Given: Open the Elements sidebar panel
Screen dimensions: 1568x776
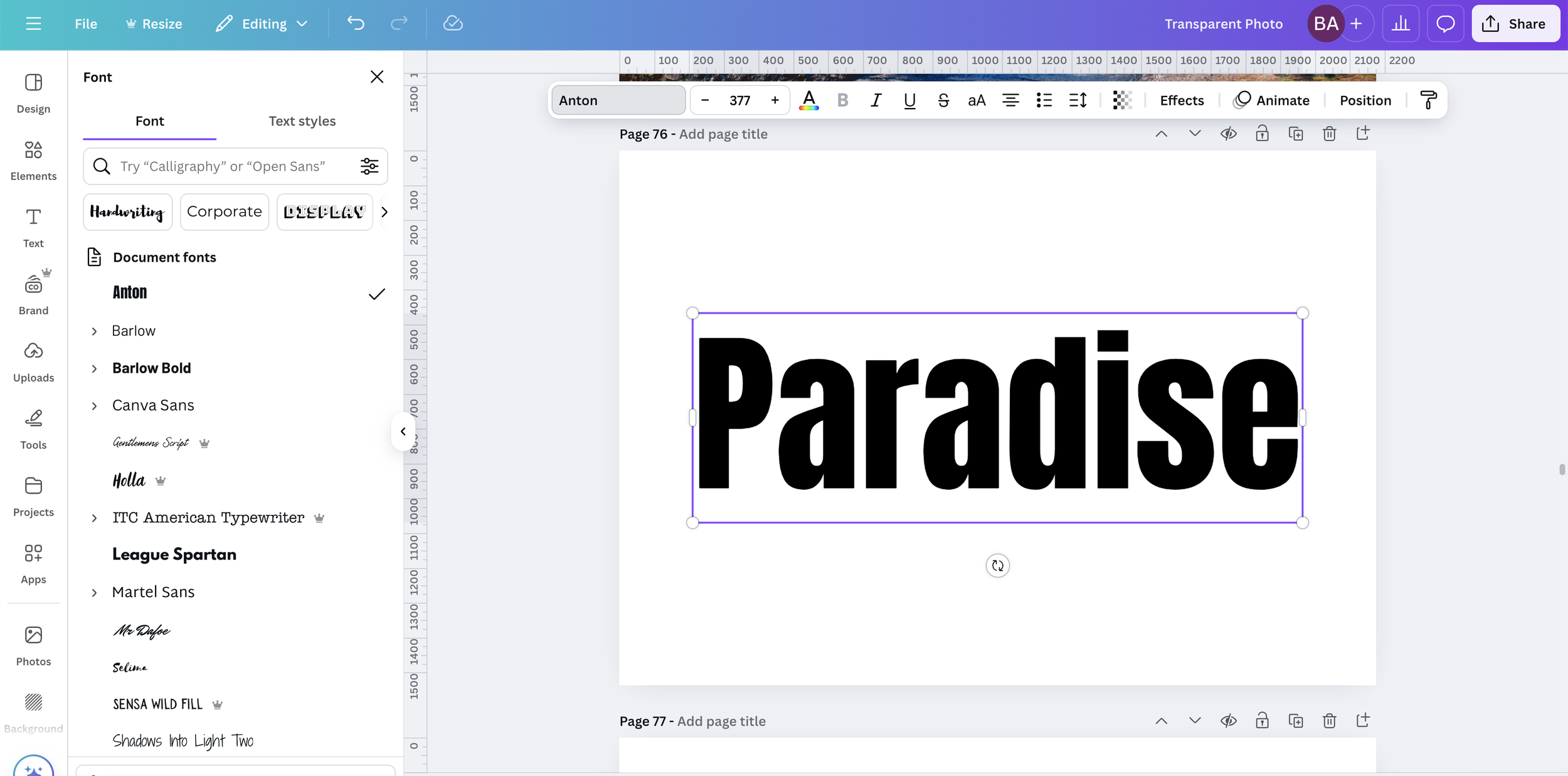Looking at the screenshot, I should 33,159.
